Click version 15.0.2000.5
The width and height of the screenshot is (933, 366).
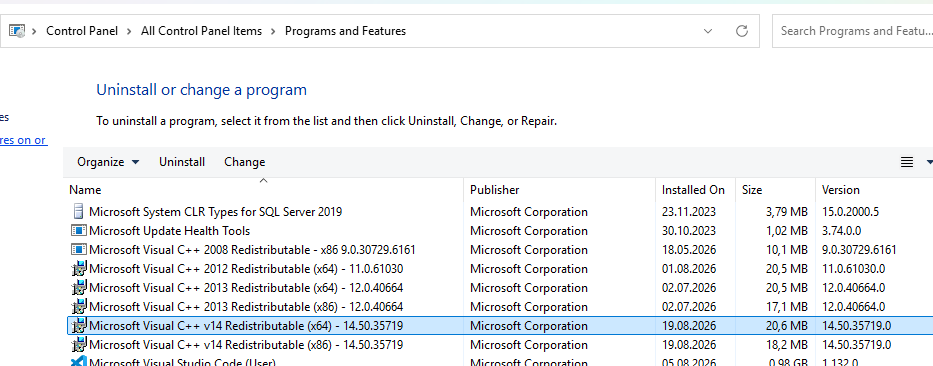(x=850, y=211)
